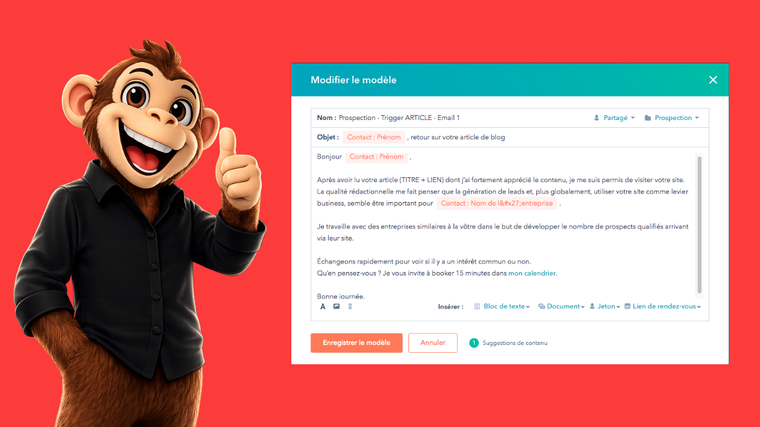Click the Annuler button

(x=432, y=343)
